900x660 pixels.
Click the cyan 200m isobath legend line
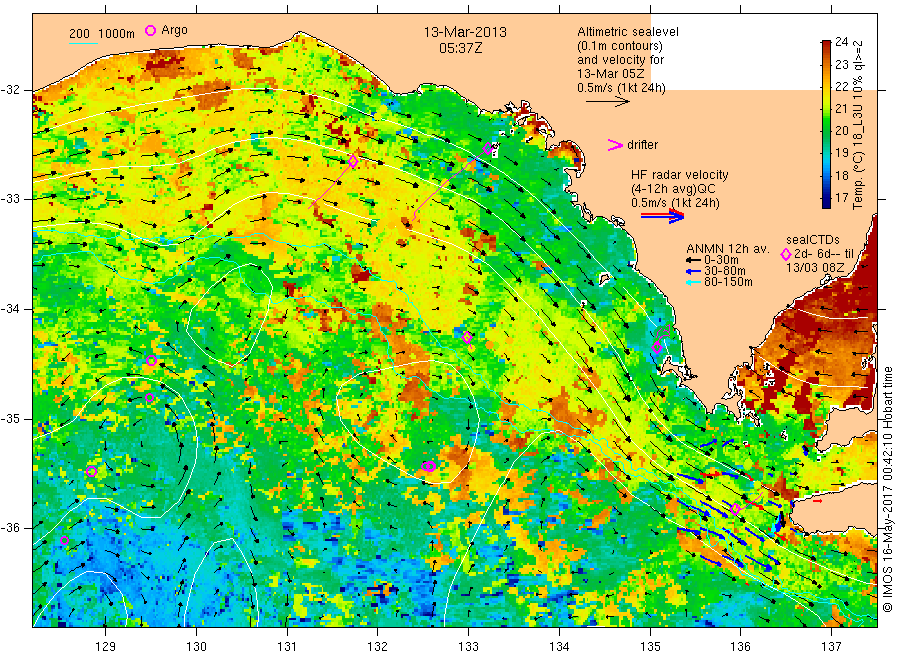[83, 43]
